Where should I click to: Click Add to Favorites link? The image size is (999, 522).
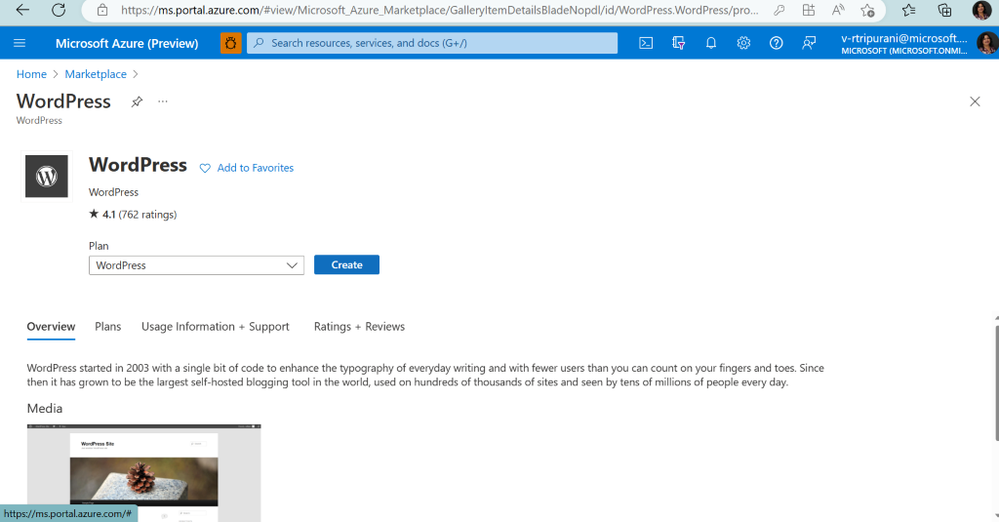point(255,168)
